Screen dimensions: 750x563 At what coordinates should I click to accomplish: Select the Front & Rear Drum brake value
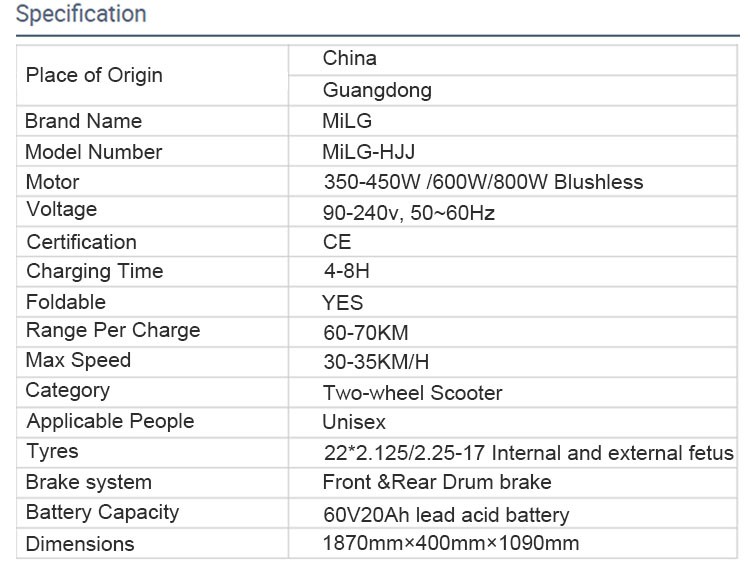coord(436,482)
